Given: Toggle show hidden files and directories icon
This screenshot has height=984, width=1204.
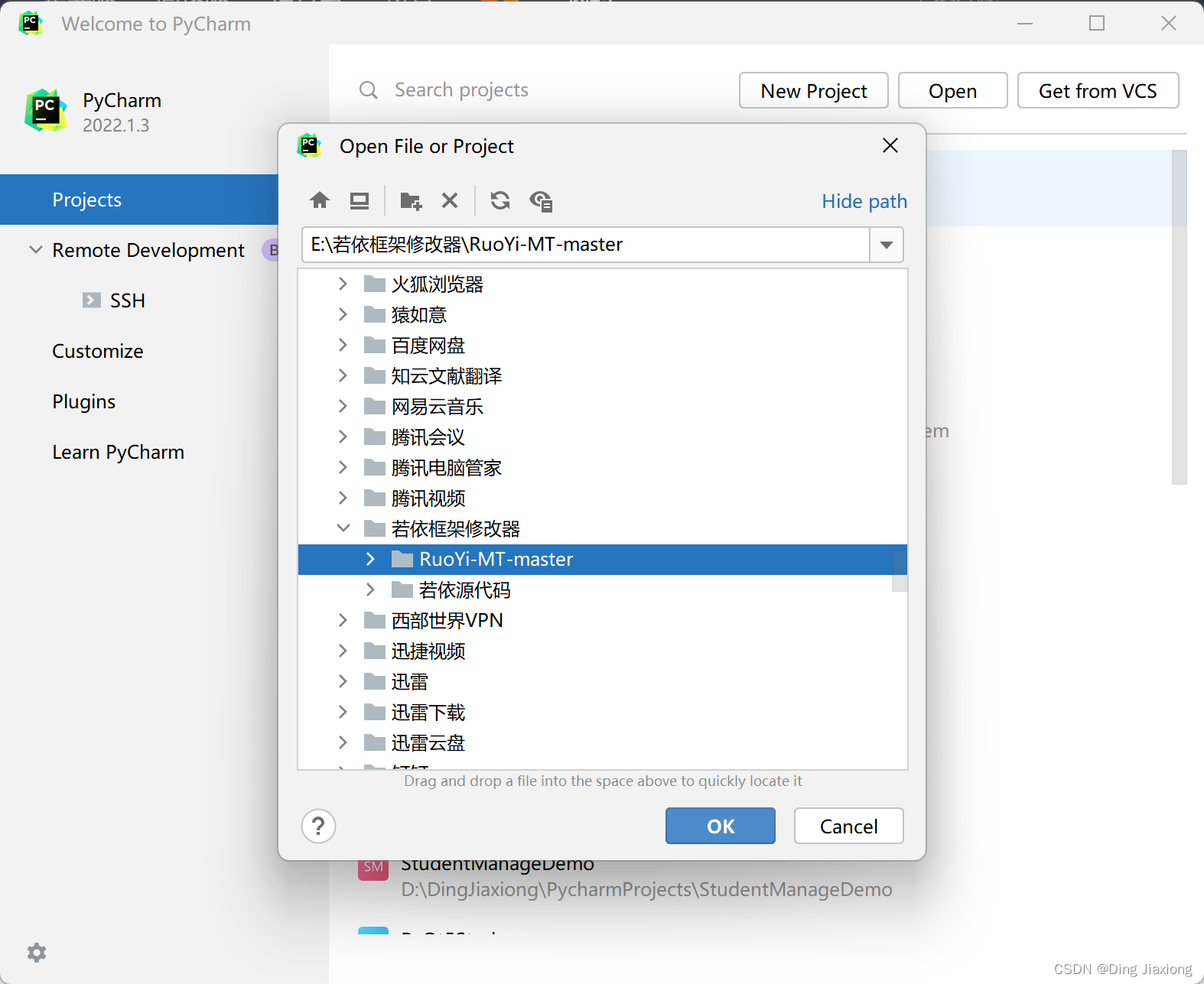Looking at the screenshot, I should [541, 200].
